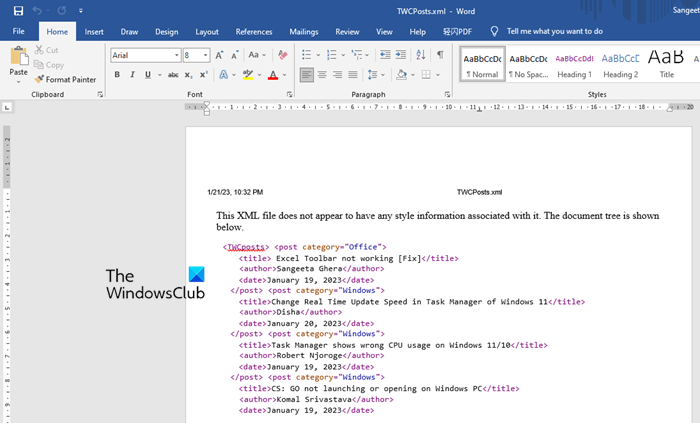Toggle Show/Hide paragraph marks
700x424 pixels.
[440, 55]
